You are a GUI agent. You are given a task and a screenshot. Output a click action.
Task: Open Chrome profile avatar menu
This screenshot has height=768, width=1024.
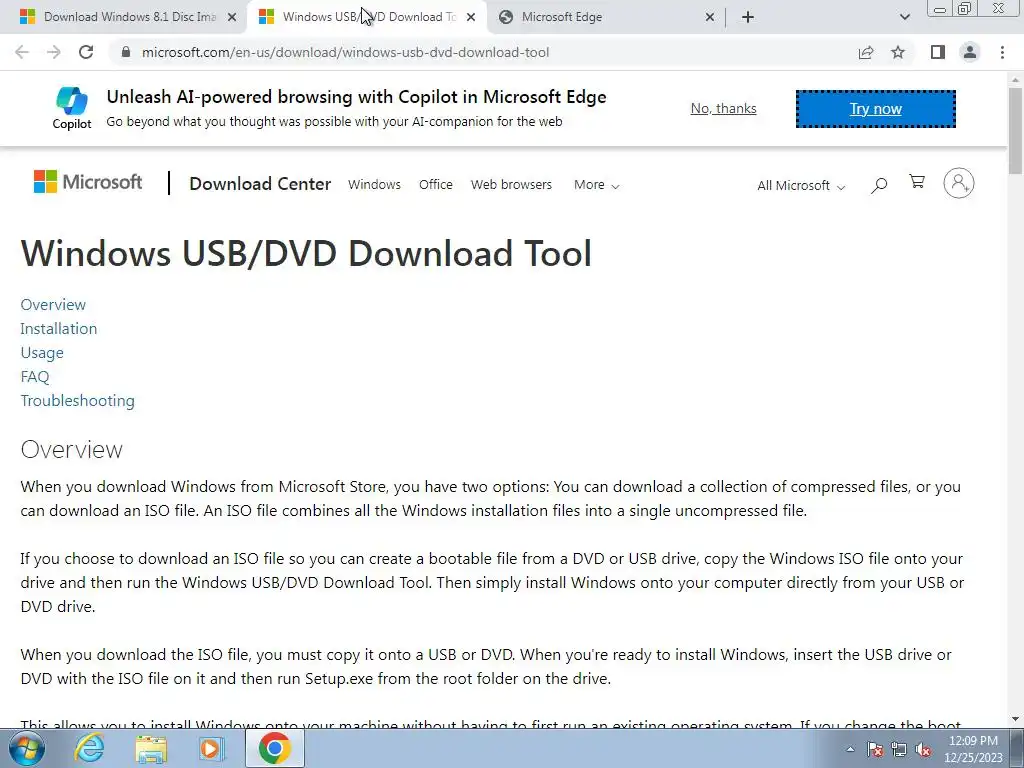coord(970,52)
